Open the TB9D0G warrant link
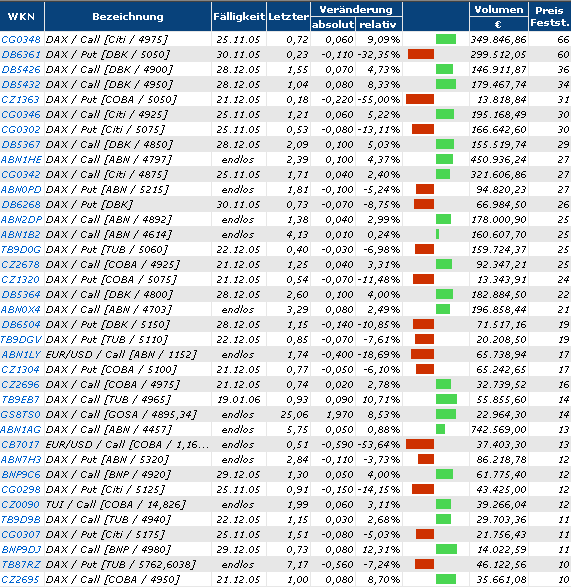 click(x=21, y=249)
